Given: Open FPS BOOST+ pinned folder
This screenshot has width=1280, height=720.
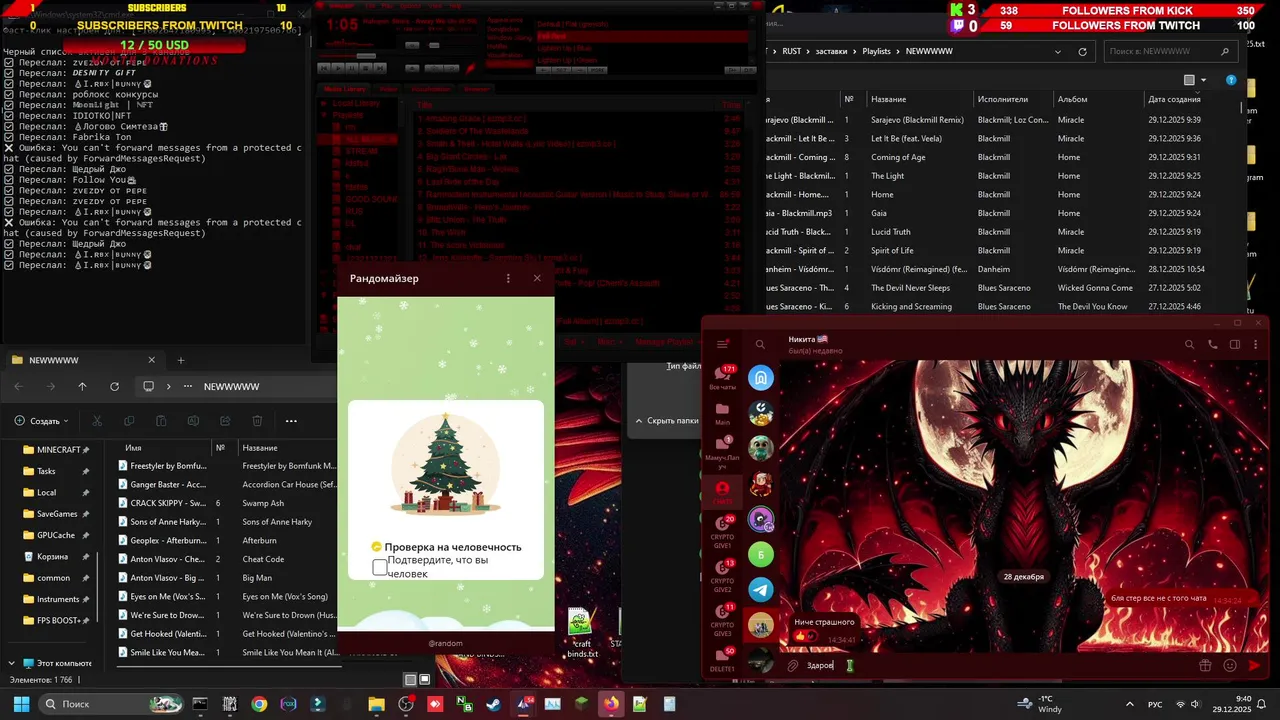Looking at the screenshot, I should (x=58, y=620).
